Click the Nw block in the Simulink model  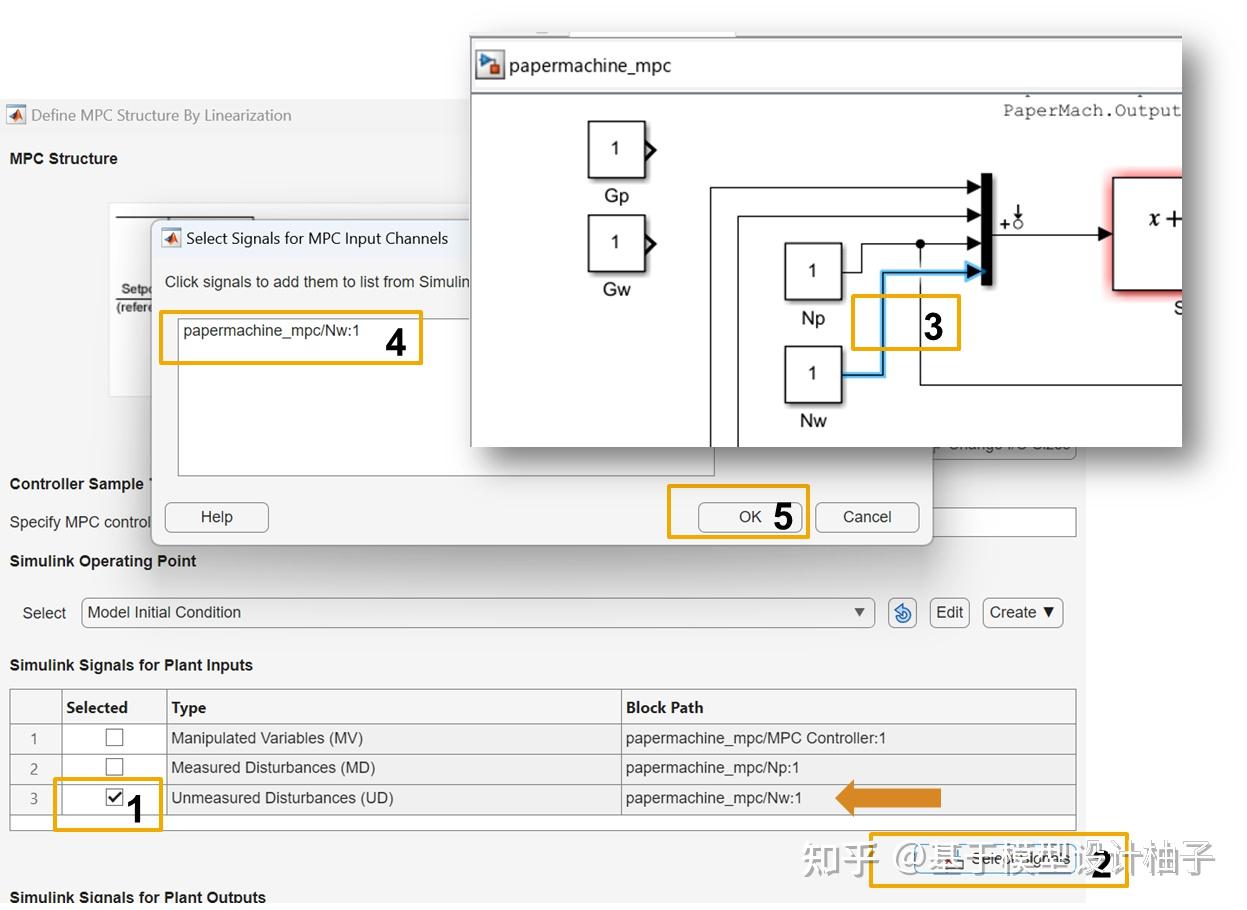click(812, 373)
